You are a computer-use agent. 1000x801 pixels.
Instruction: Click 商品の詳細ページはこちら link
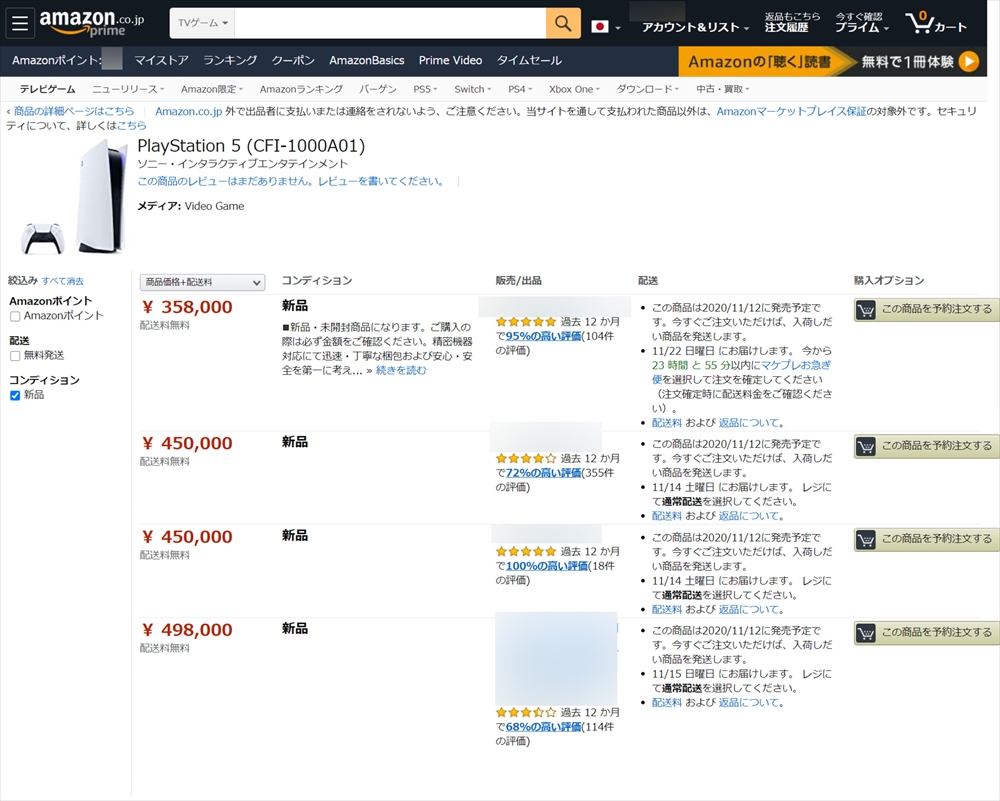74,111
